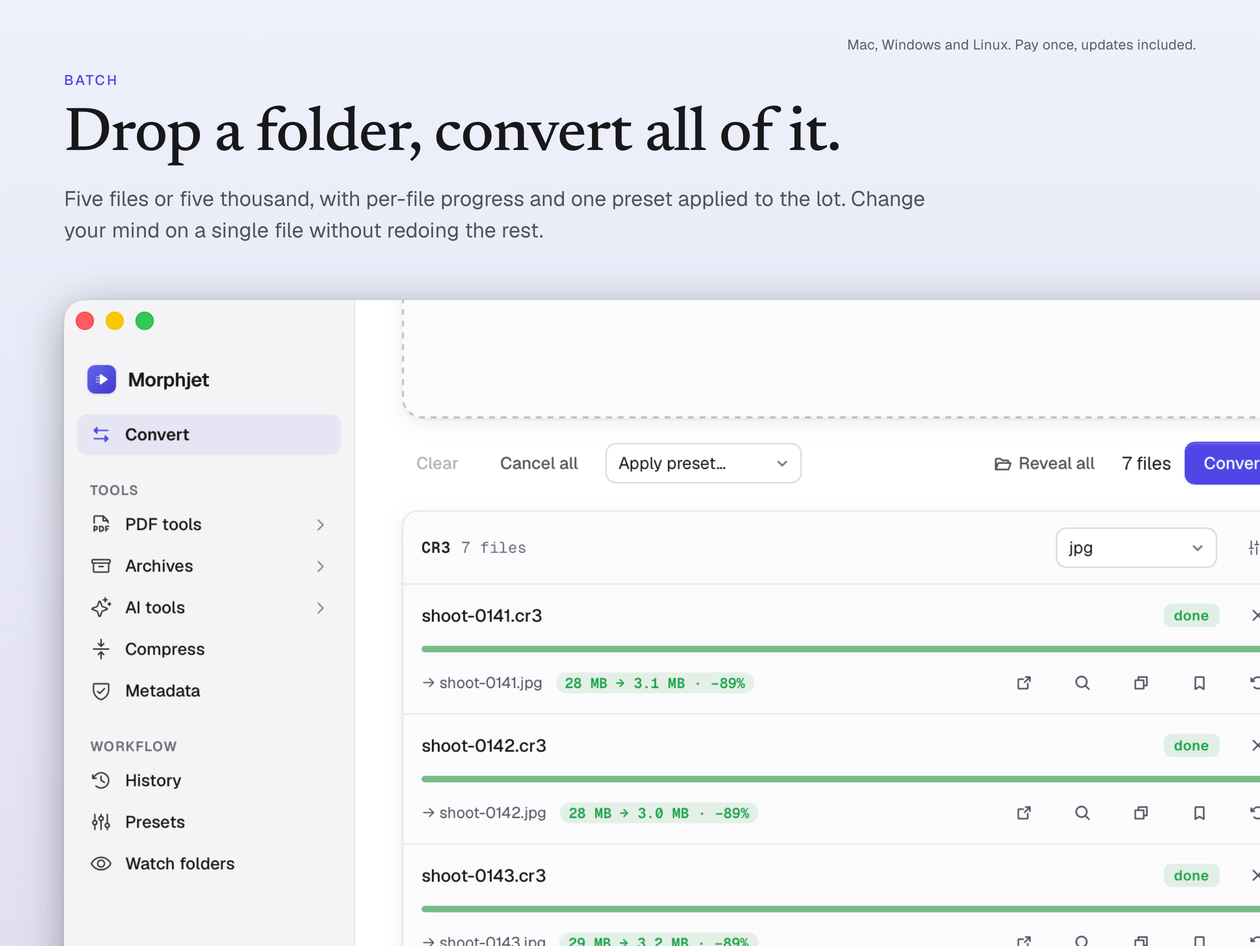Click the "28 MB → 3.1 MB · −89%" badge
The height and width of the screenshot is (946, 1260).
(655, 683)
